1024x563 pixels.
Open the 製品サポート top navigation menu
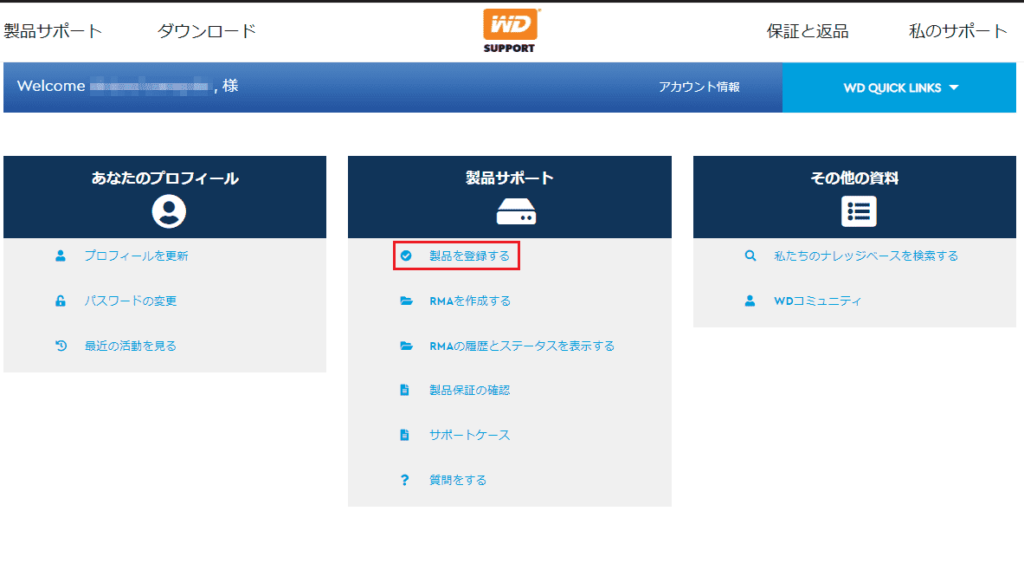53,31
